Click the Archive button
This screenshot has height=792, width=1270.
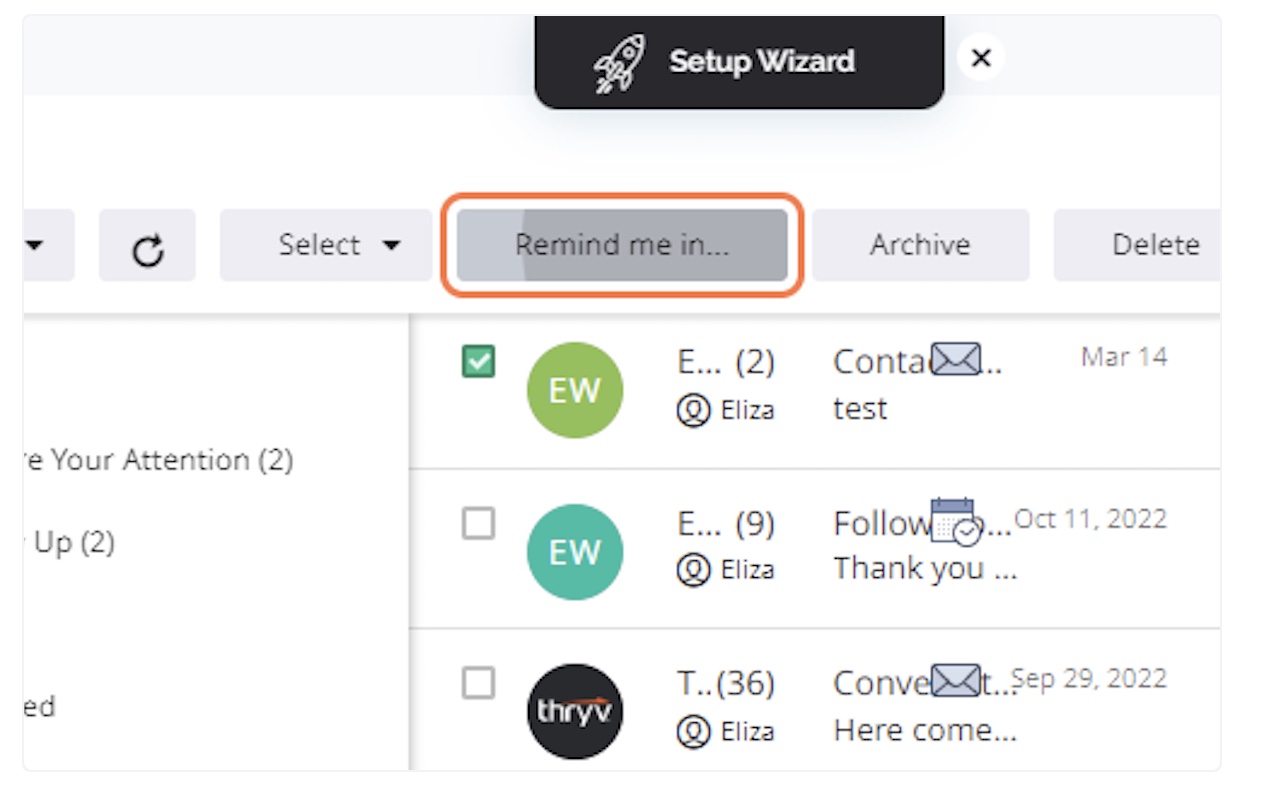point(920,245)
